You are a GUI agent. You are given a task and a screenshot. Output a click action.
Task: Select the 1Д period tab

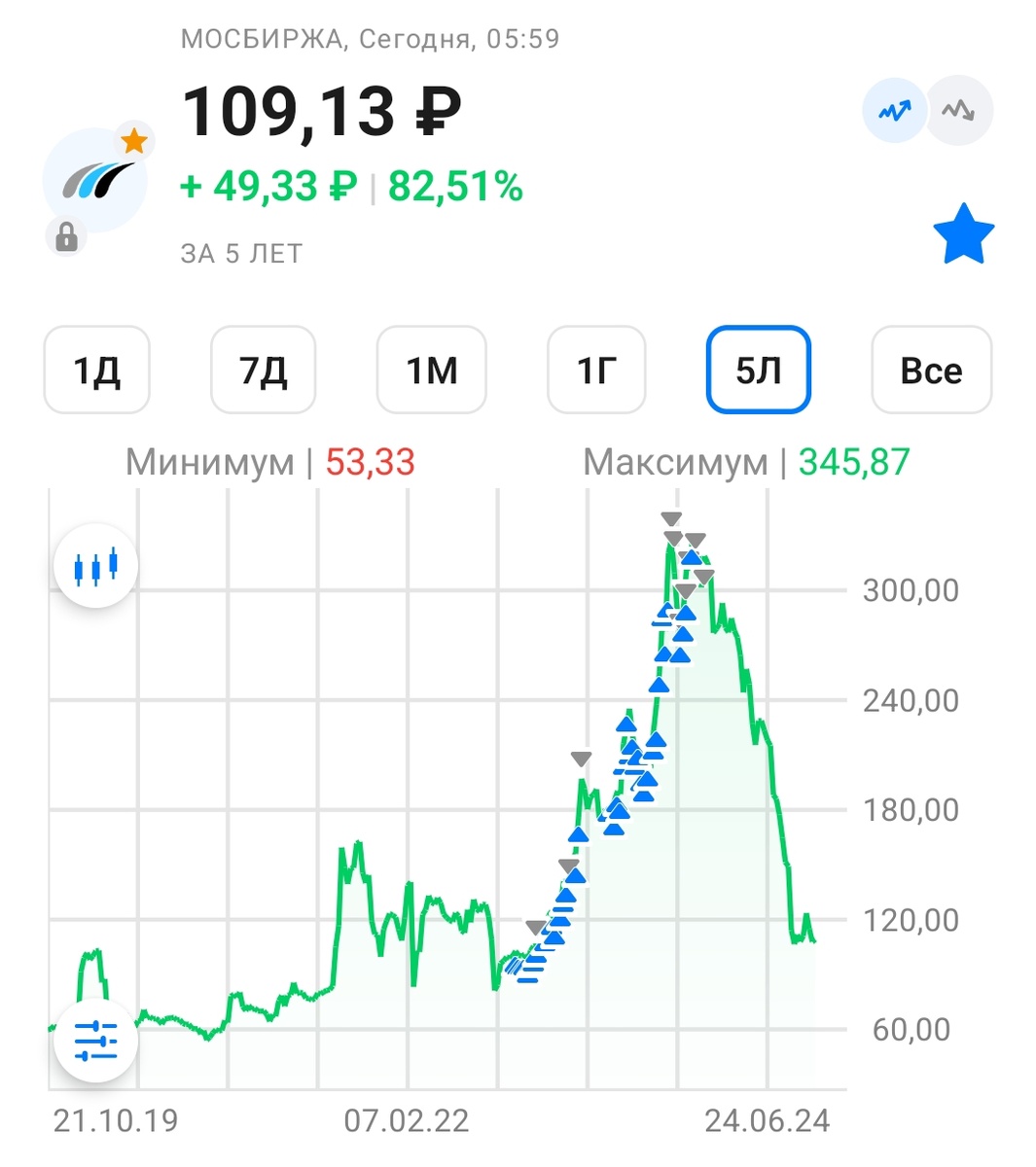[x=95, y=371]
